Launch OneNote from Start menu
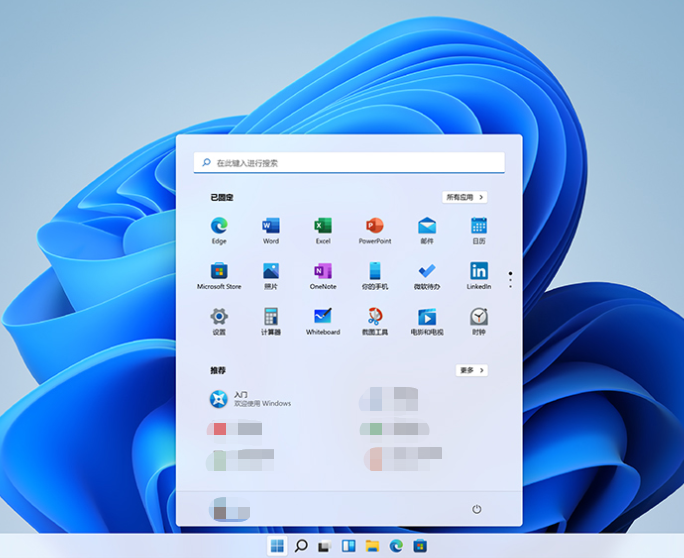The image size is (684, 558). coord(323,276)
